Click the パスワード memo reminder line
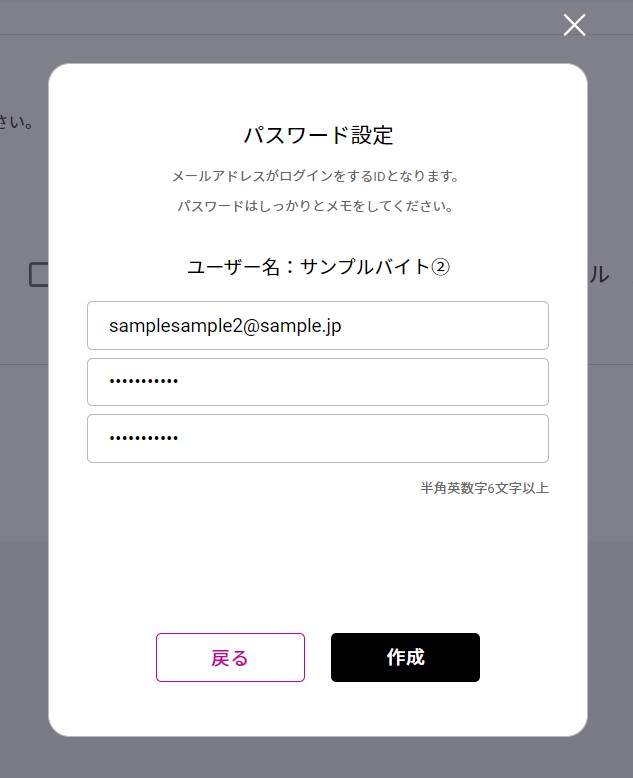 315,206
